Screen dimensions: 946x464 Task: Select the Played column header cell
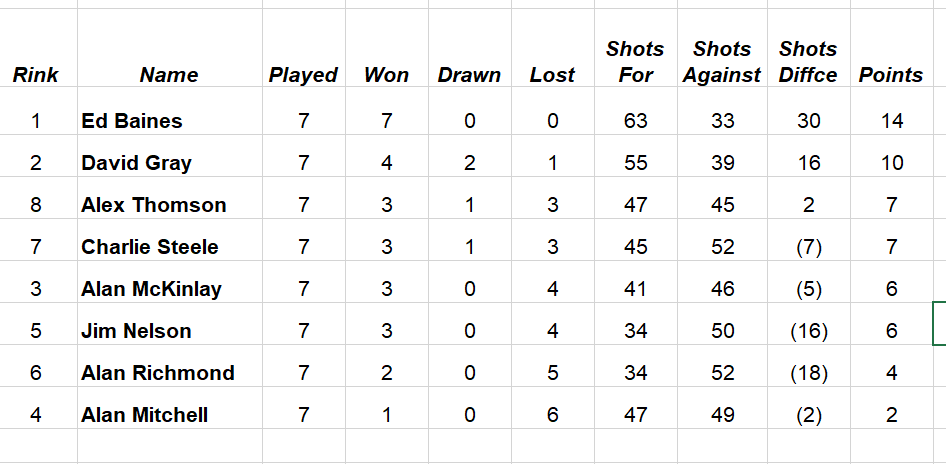[x=303, y=75]
